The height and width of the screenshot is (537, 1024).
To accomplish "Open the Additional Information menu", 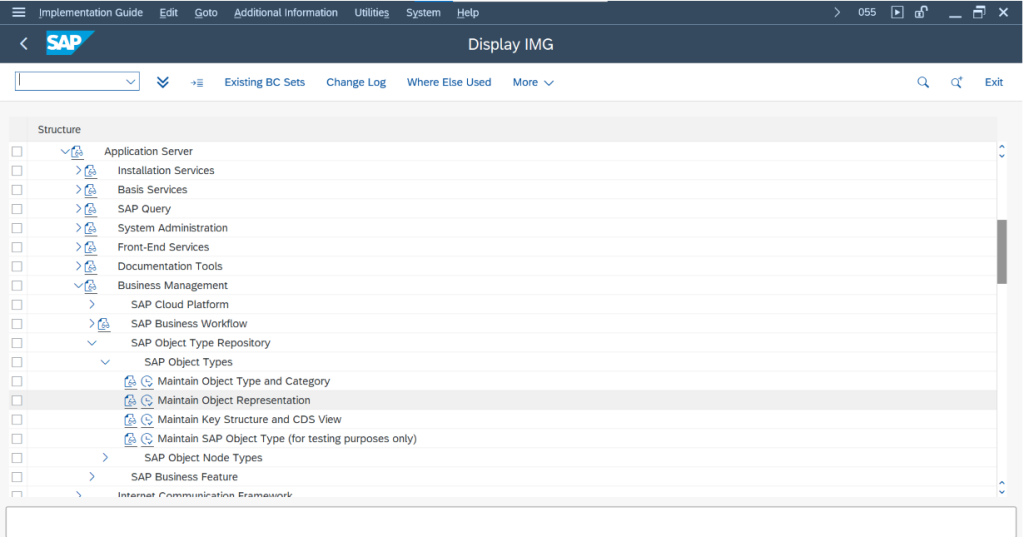I will click(286, 12).
